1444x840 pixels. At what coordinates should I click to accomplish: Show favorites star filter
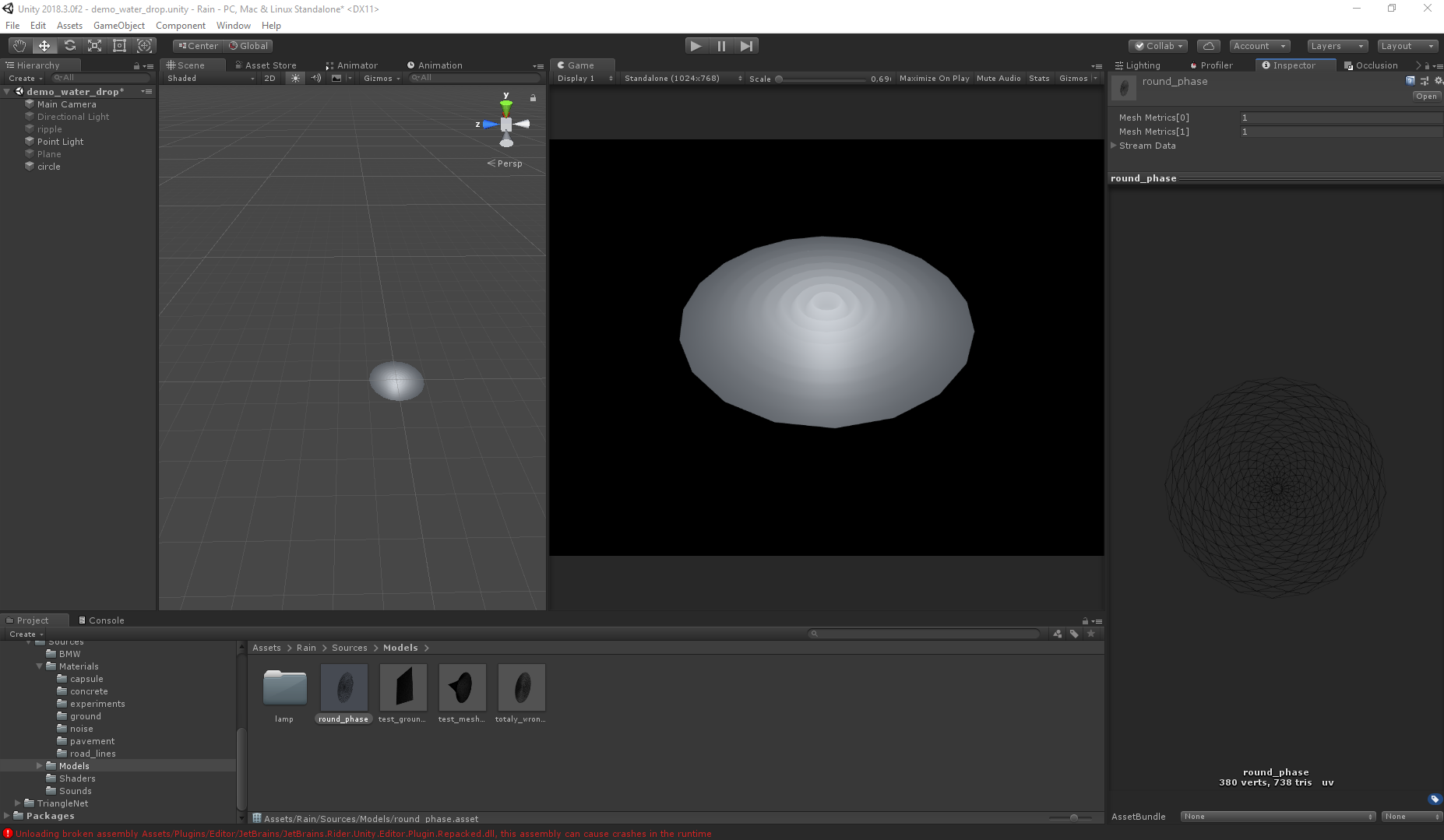[1091, 634]
